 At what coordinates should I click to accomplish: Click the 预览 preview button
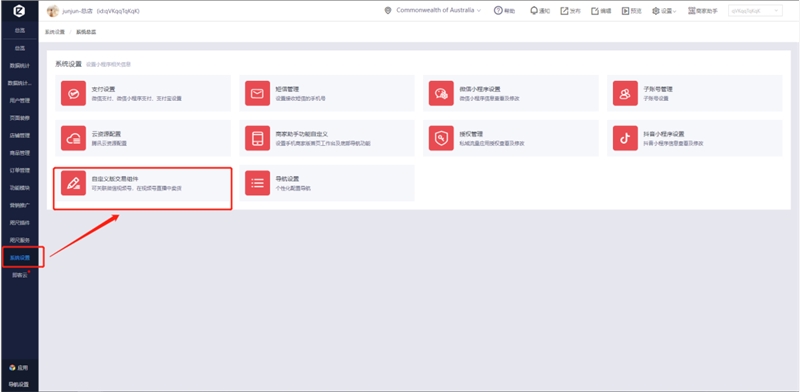tap(632, 11)
